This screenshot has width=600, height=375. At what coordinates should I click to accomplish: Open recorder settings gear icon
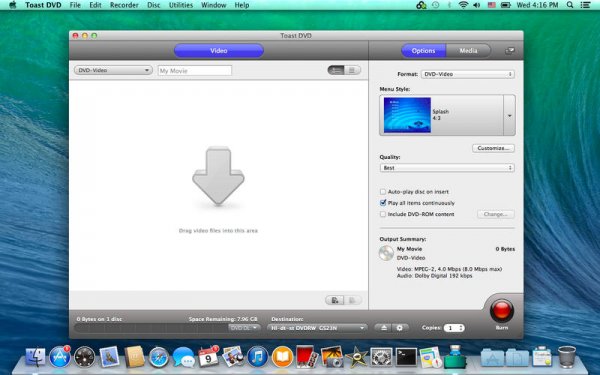[x=400, y=328]
